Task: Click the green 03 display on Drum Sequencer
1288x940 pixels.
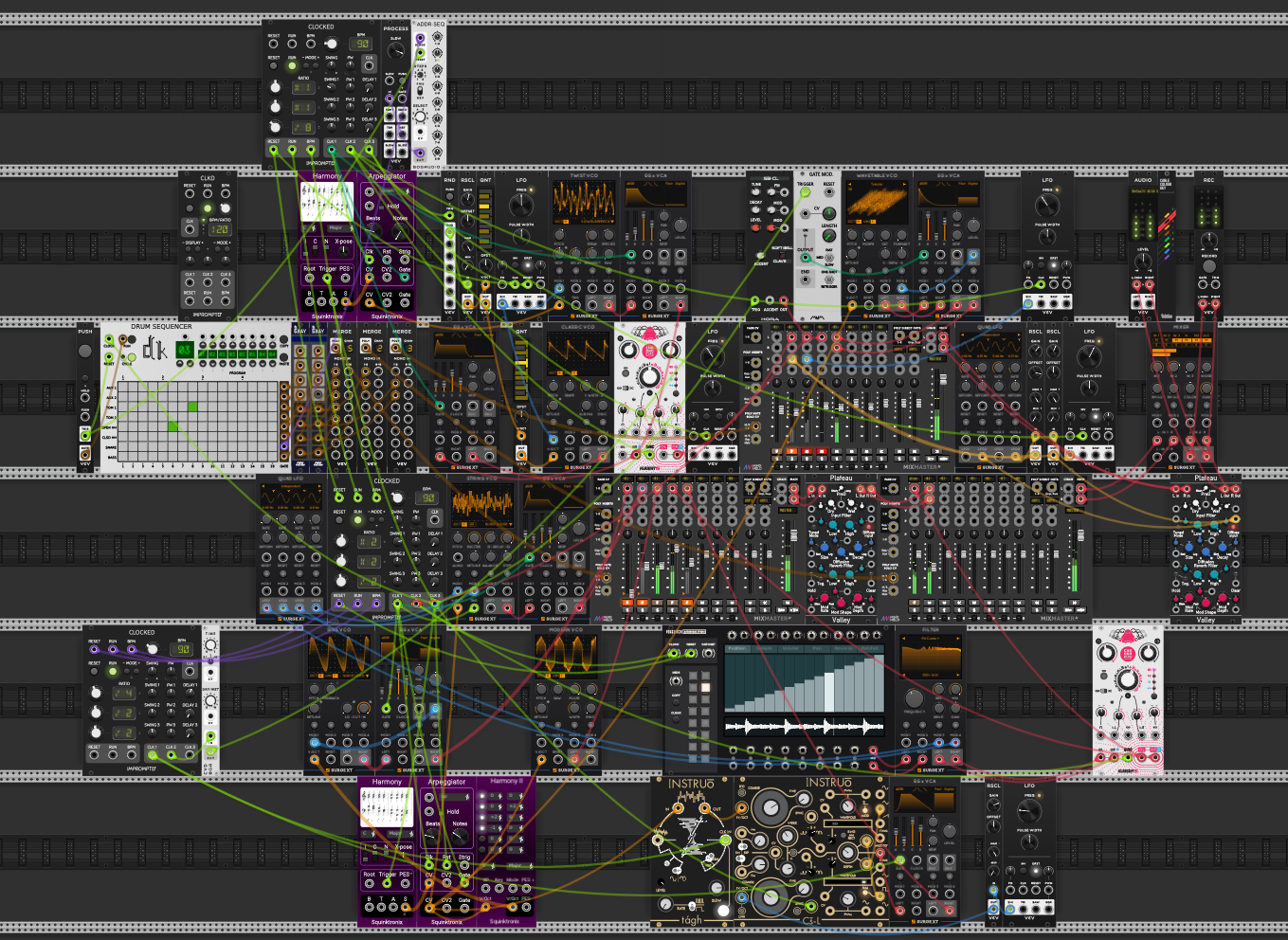Action: [x=184, y=350]
